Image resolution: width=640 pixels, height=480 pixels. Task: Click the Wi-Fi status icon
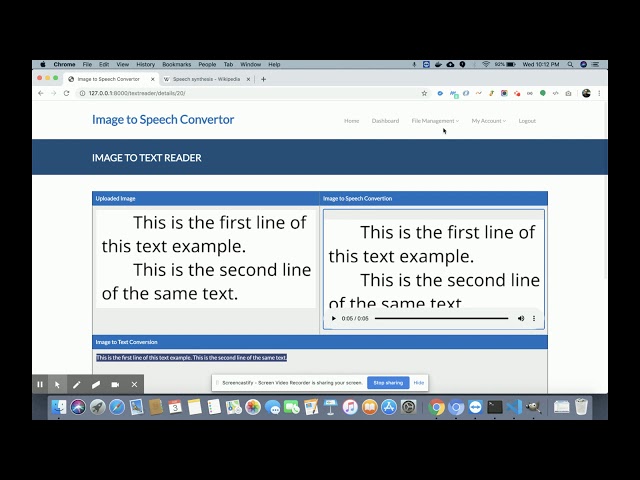pos(486,64)
